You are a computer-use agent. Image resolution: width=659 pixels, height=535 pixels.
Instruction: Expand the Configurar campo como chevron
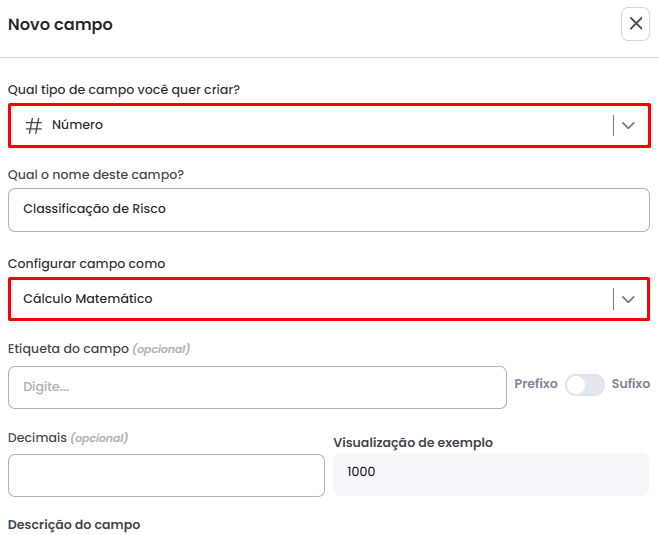[628, 299]
